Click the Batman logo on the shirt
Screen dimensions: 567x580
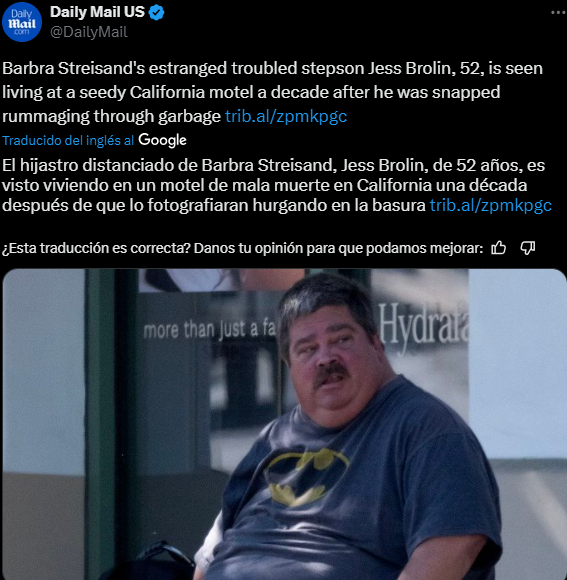(x=306, y=477)
